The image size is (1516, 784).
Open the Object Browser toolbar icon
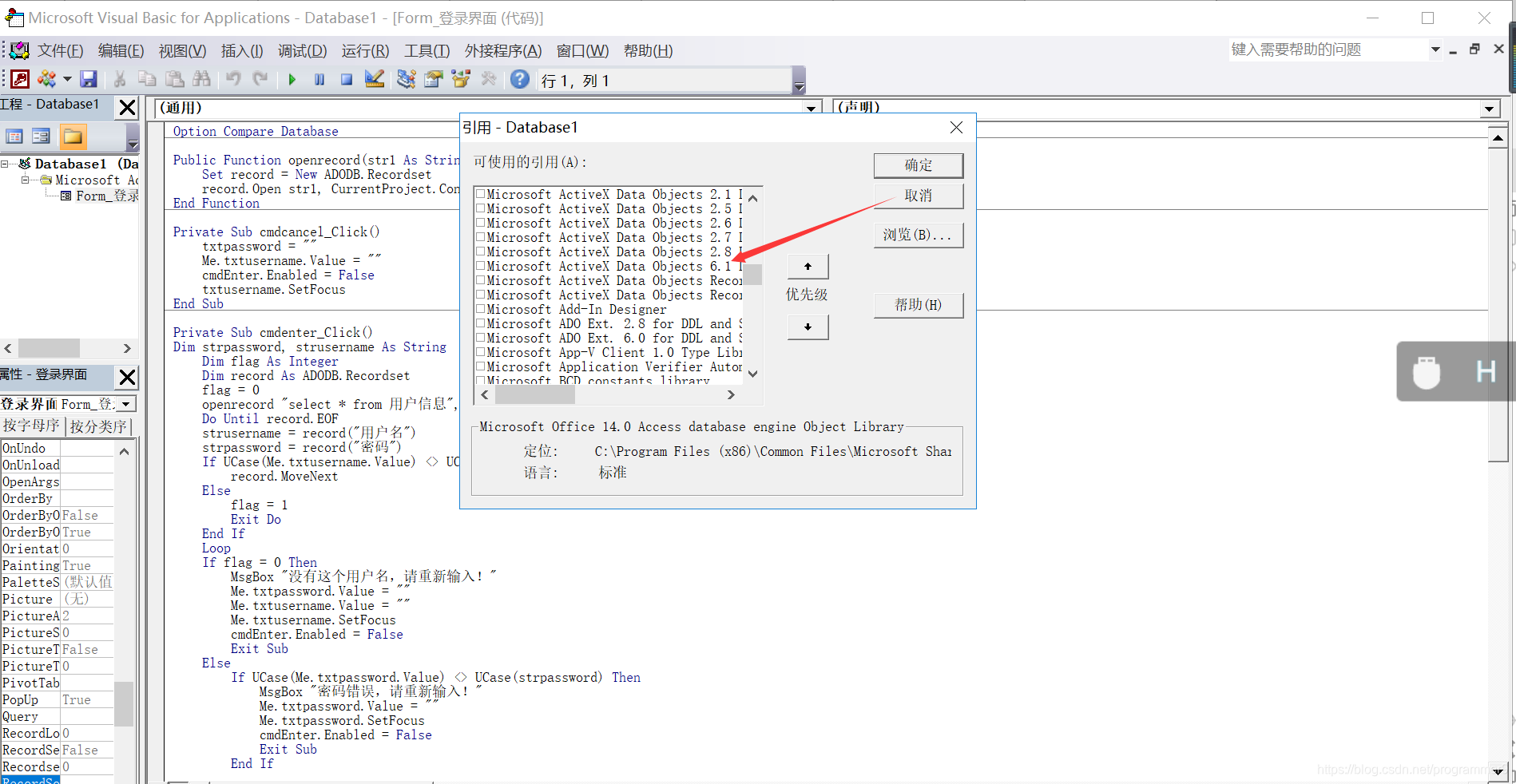click(461, 79)
